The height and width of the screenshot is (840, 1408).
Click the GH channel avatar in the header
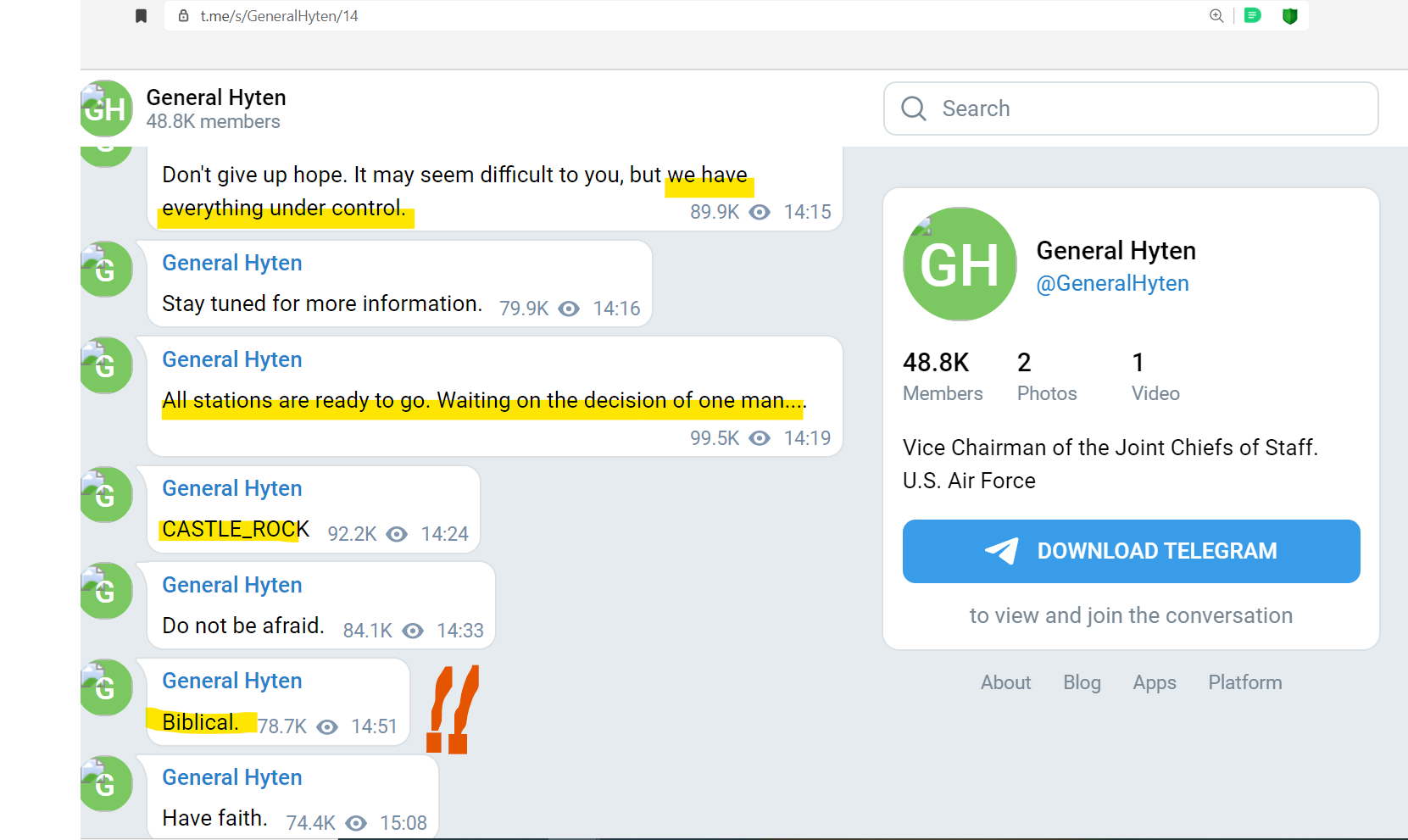click(x=106, y=108)
